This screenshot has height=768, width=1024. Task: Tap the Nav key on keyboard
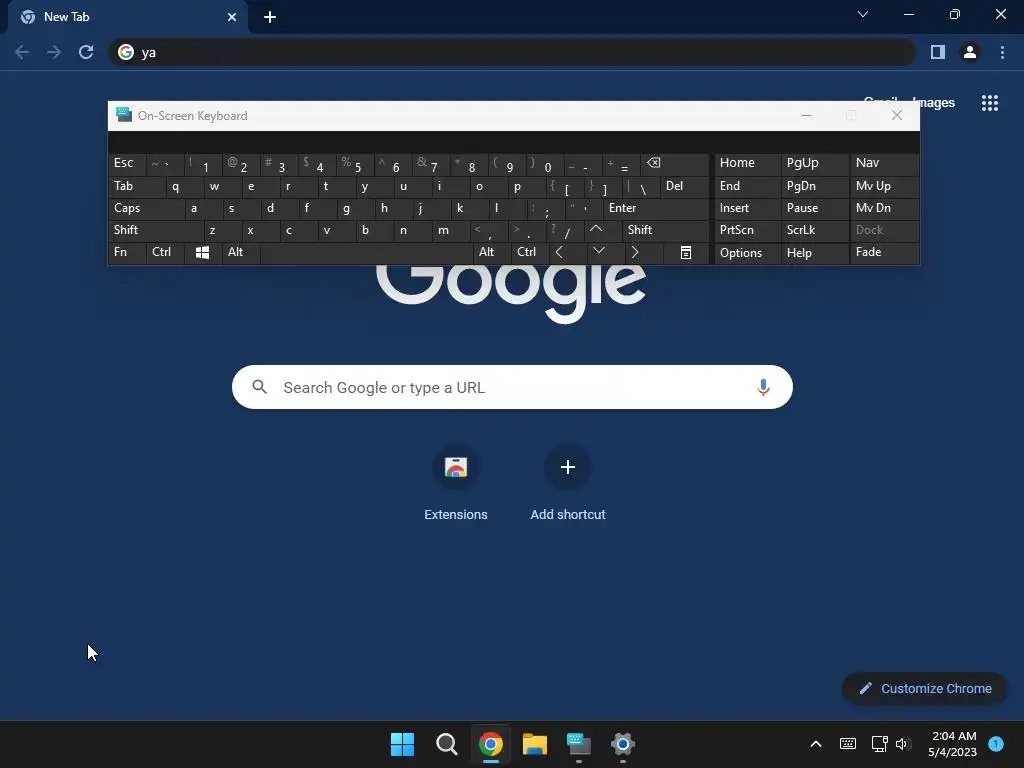coord(884,163)
